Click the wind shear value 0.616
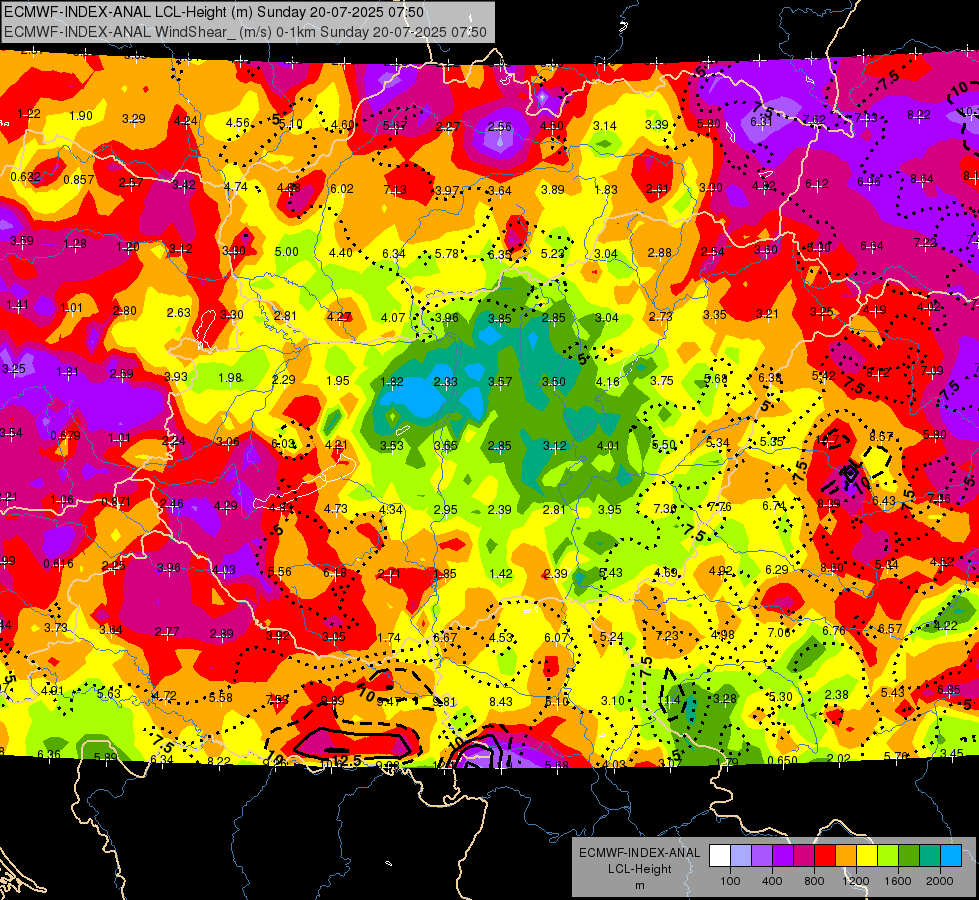Viewport: 979px width, 900px height. pos(58,564)
